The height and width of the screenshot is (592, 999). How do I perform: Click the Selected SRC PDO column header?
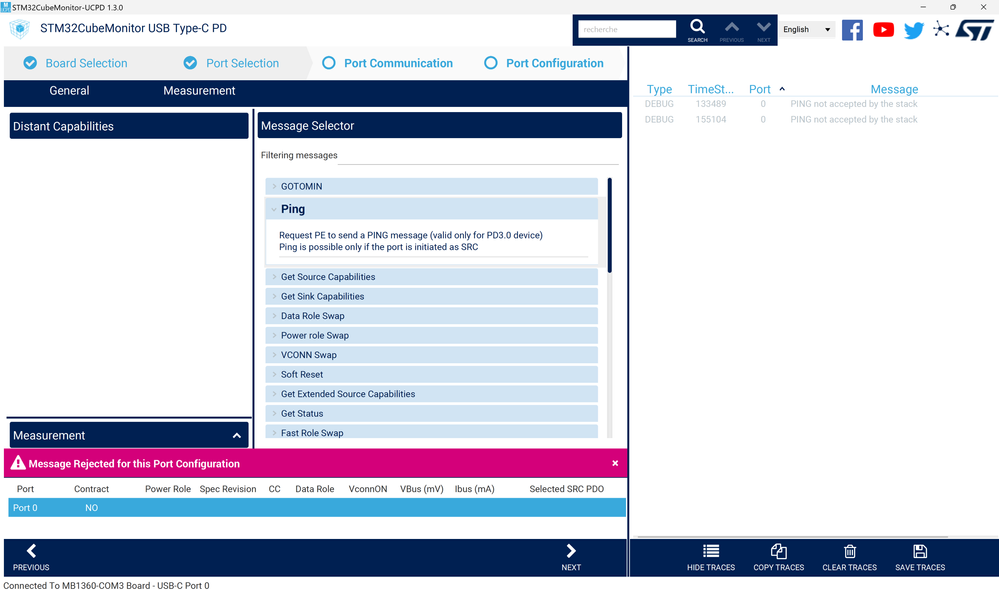(x=566, y=489)
